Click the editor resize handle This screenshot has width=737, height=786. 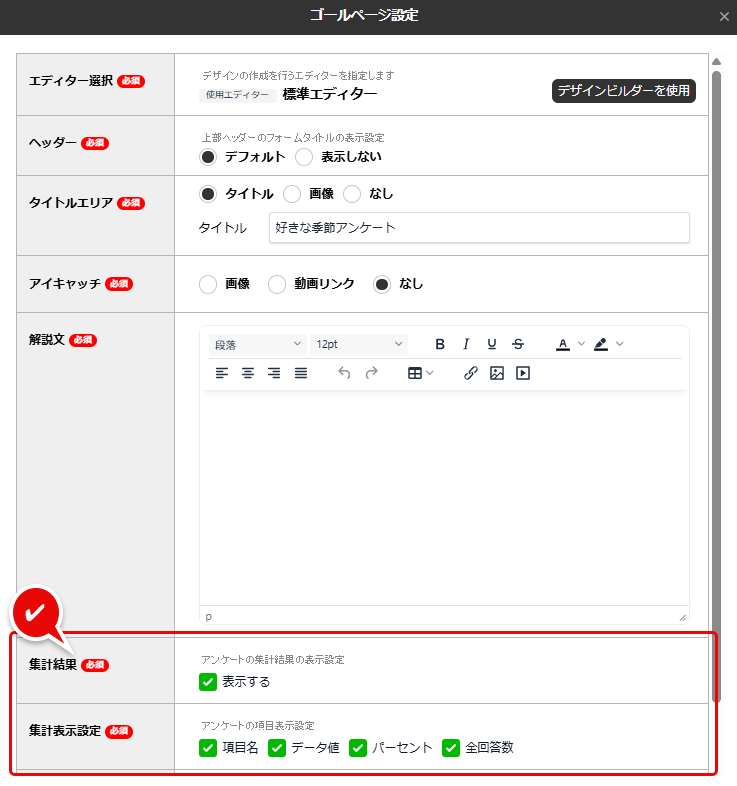682,618
